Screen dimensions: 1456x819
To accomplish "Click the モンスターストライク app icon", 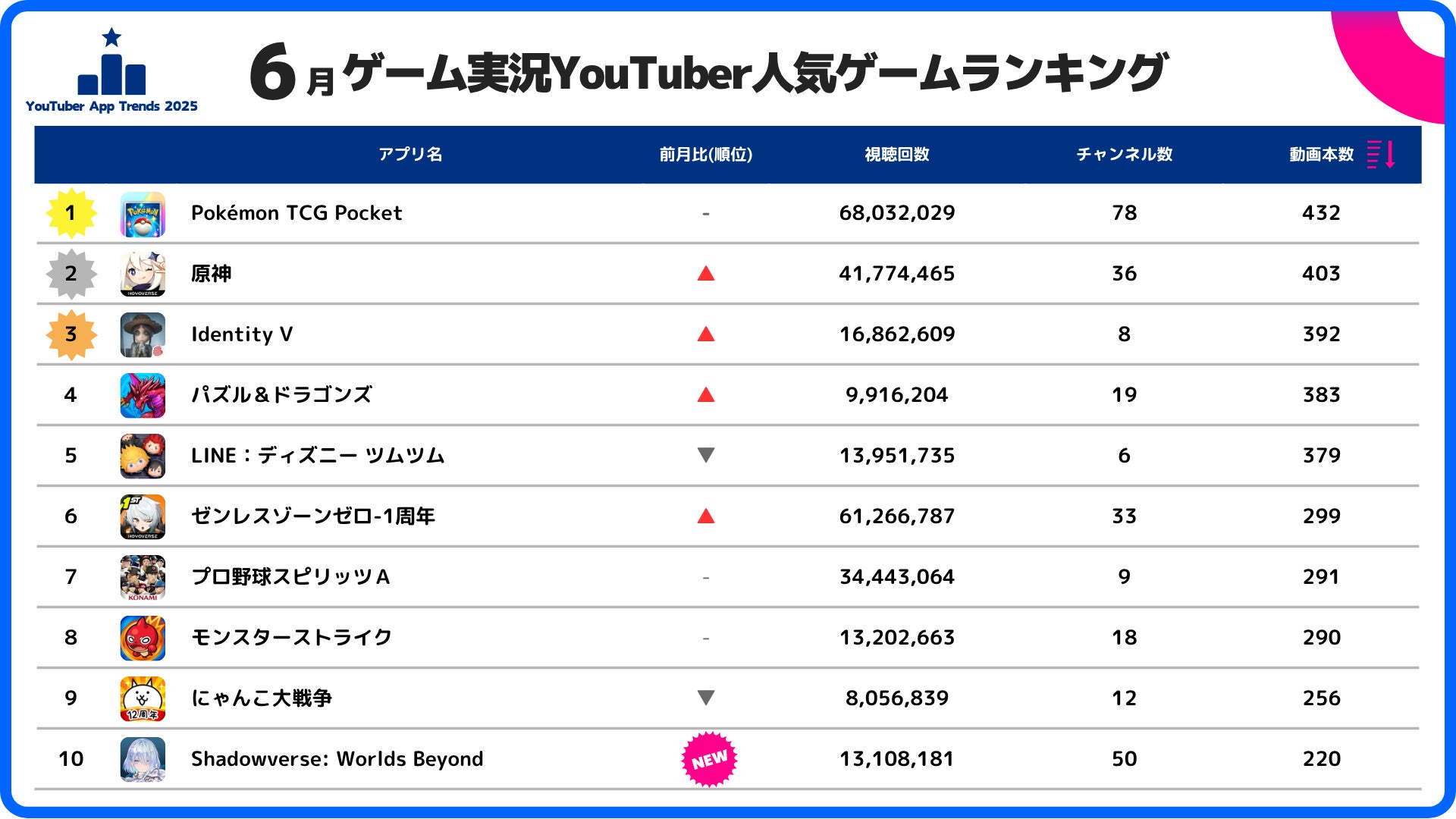I will (143, 638).
